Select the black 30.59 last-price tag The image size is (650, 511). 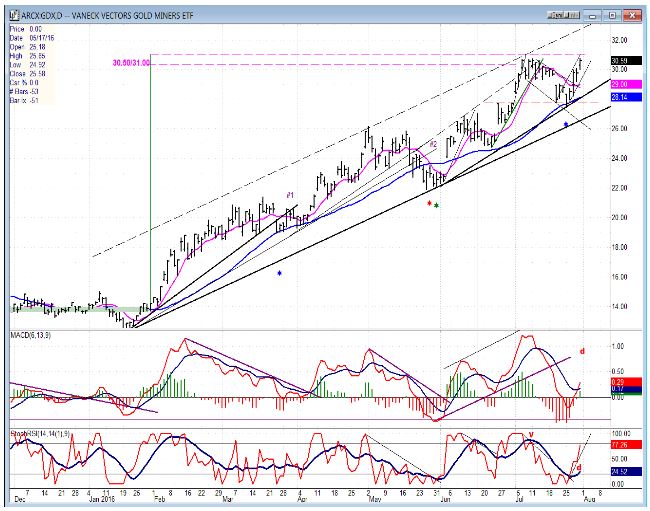pos(626,61)
